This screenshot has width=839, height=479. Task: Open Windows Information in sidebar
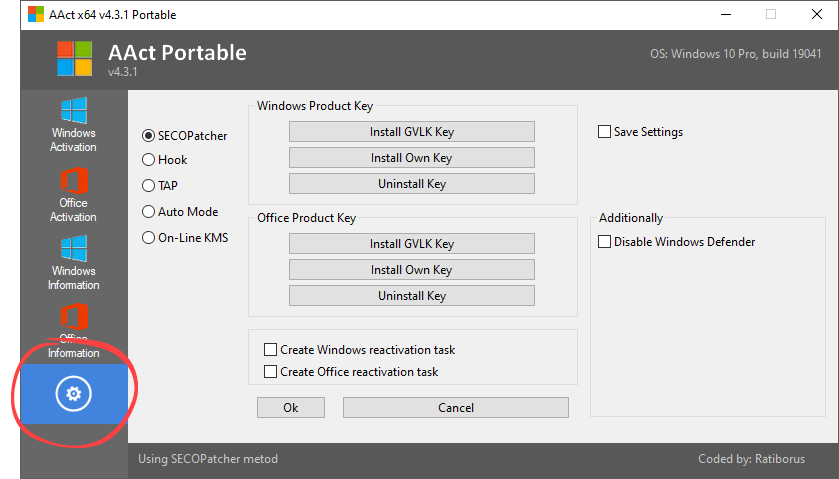[74, 263]
